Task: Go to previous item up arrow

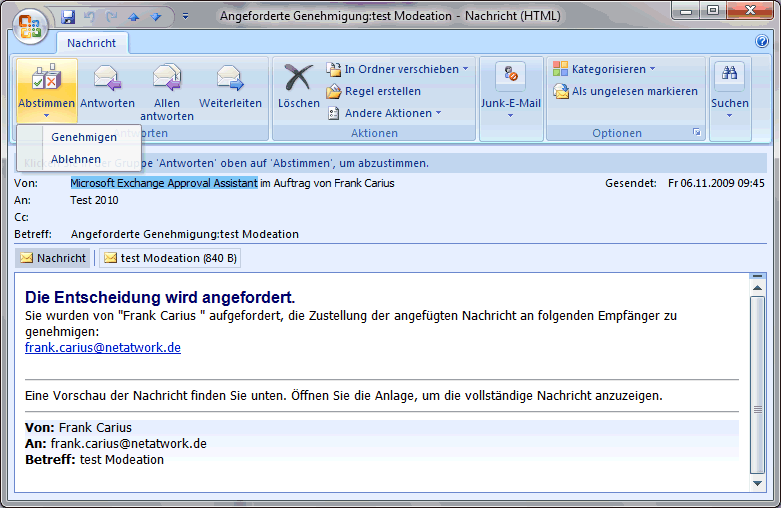Action: [x=133, y=17]
